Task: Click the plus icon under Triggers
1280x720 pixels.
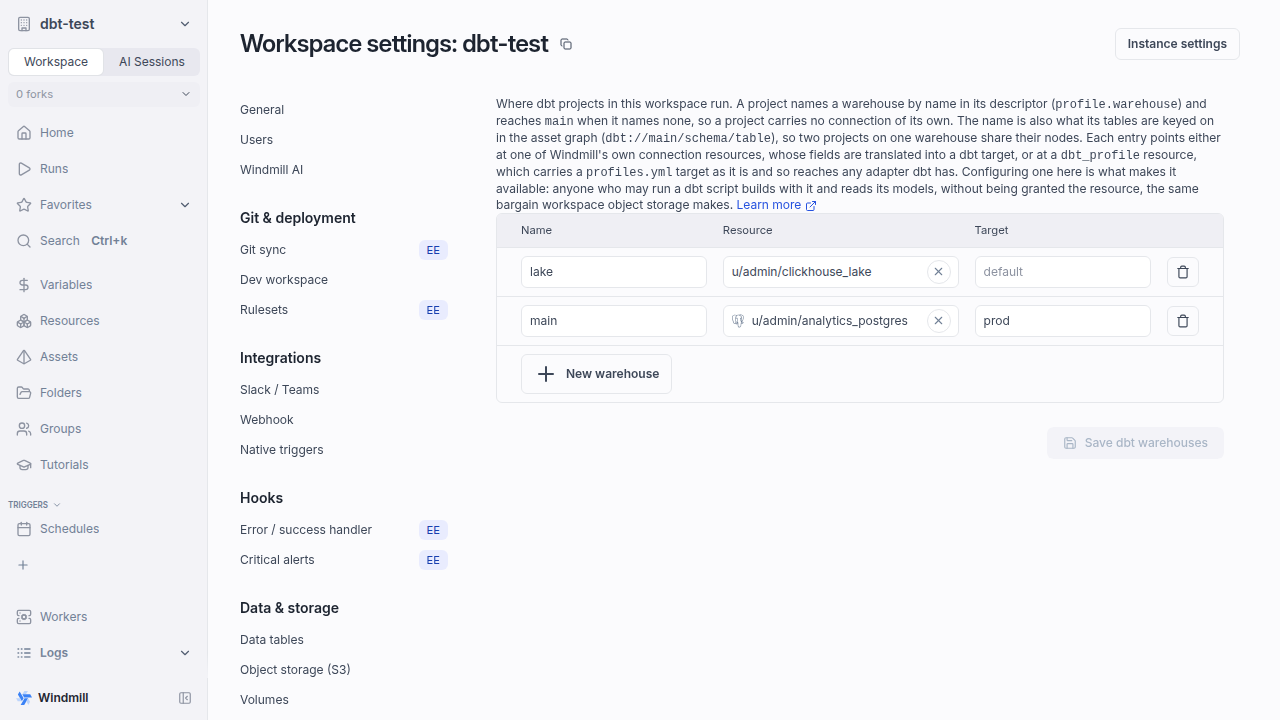Action: coord(24,565)
